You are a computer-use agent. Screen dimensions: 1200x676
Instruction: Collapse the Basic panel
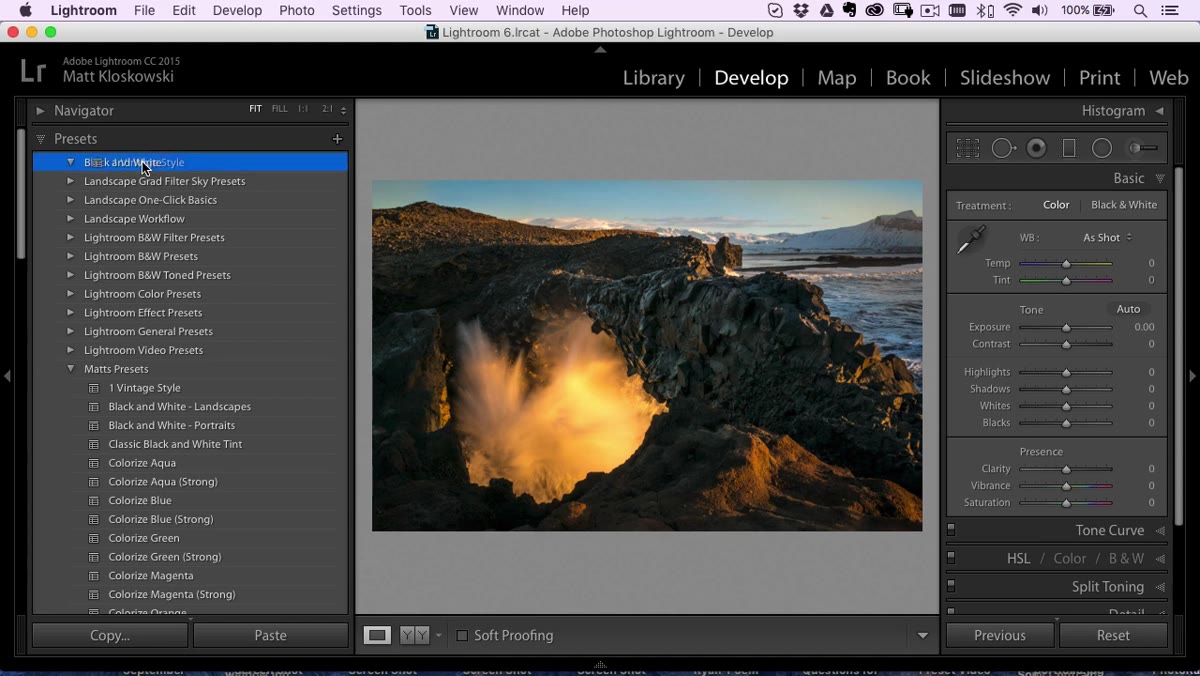(x=1160, y=179)
